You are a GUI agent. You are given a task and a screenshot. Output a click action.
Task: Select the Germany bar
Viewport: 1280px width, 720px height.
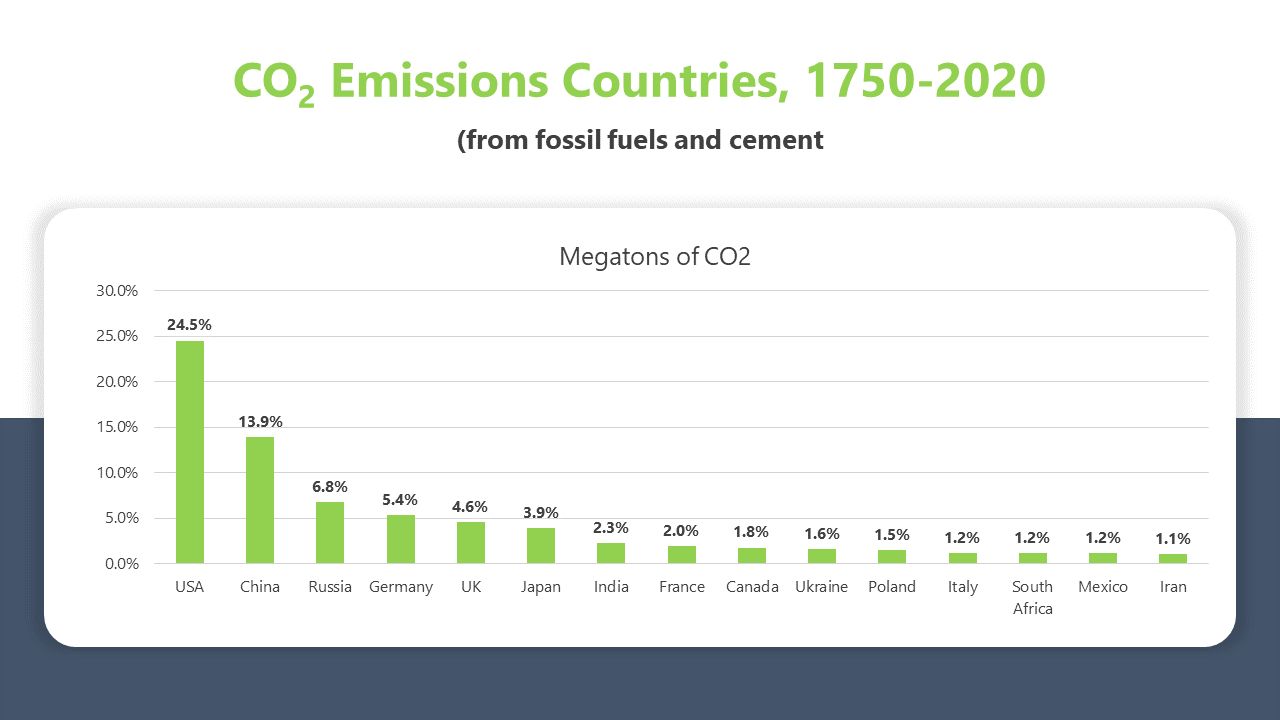(401, 539)
